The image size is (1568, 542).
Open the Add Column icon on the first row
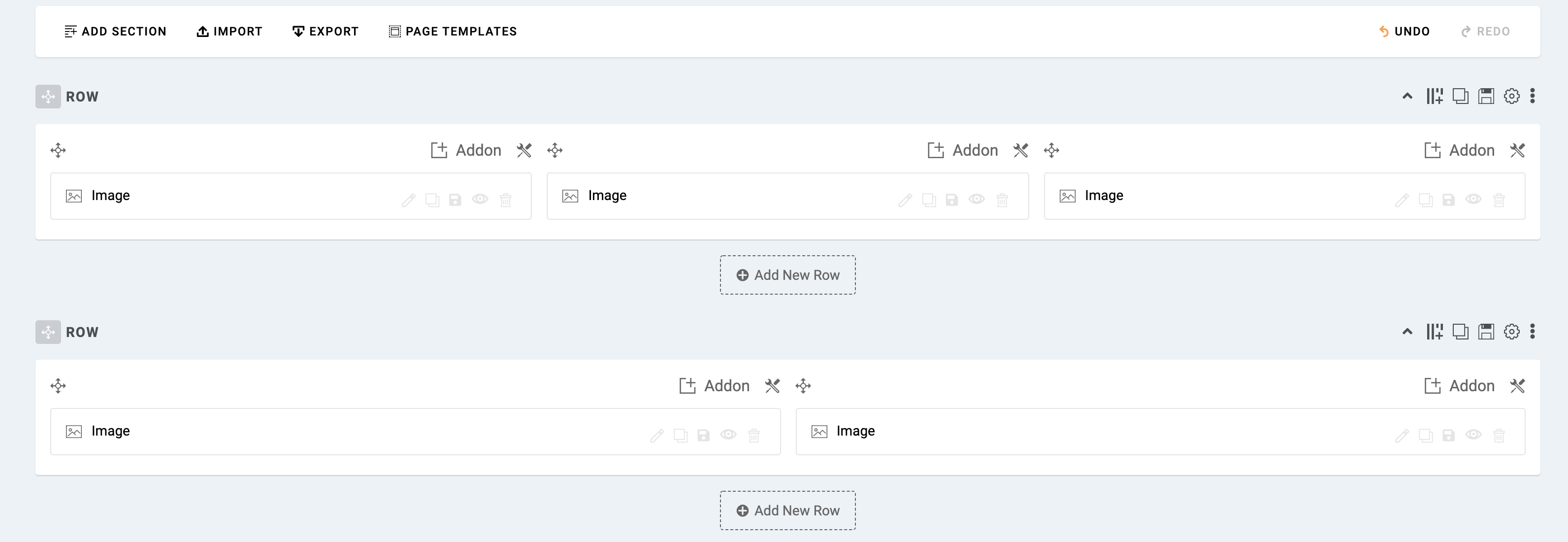pyautogui.click(x=1435, y=96)
